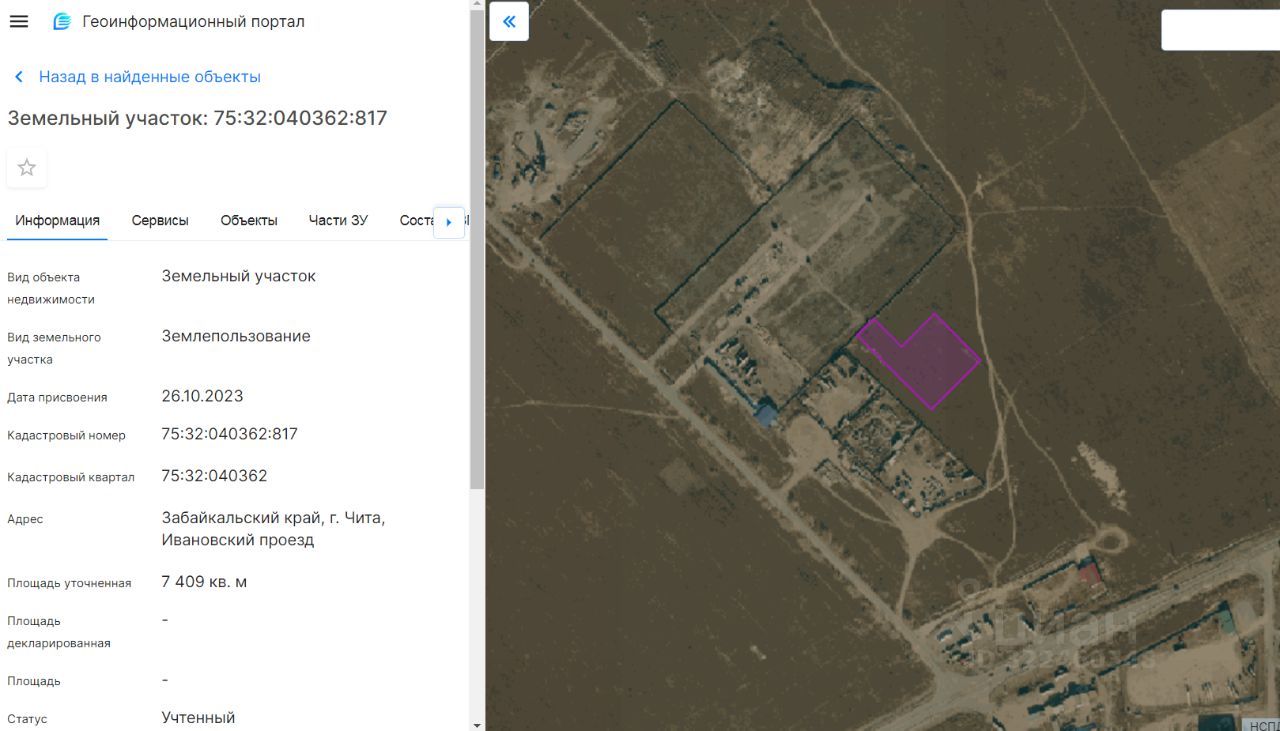
Task: Go back via Назад в найденные объекты
Action: click(x=149, y=77)
